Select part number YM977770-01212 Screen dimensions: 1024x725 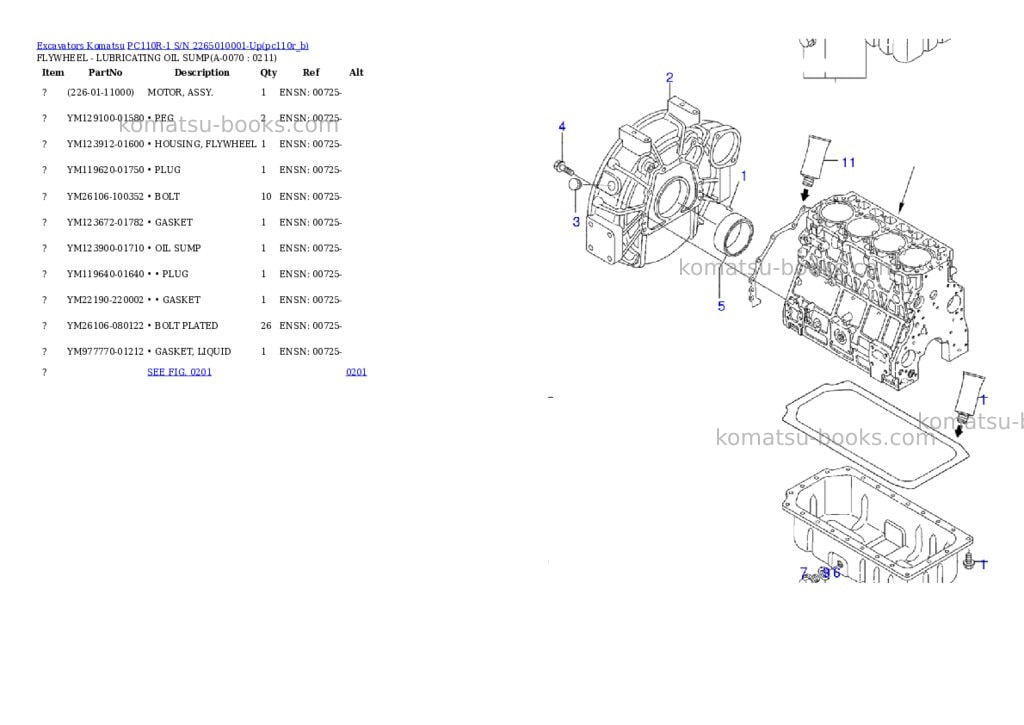(x=105, y=352)
